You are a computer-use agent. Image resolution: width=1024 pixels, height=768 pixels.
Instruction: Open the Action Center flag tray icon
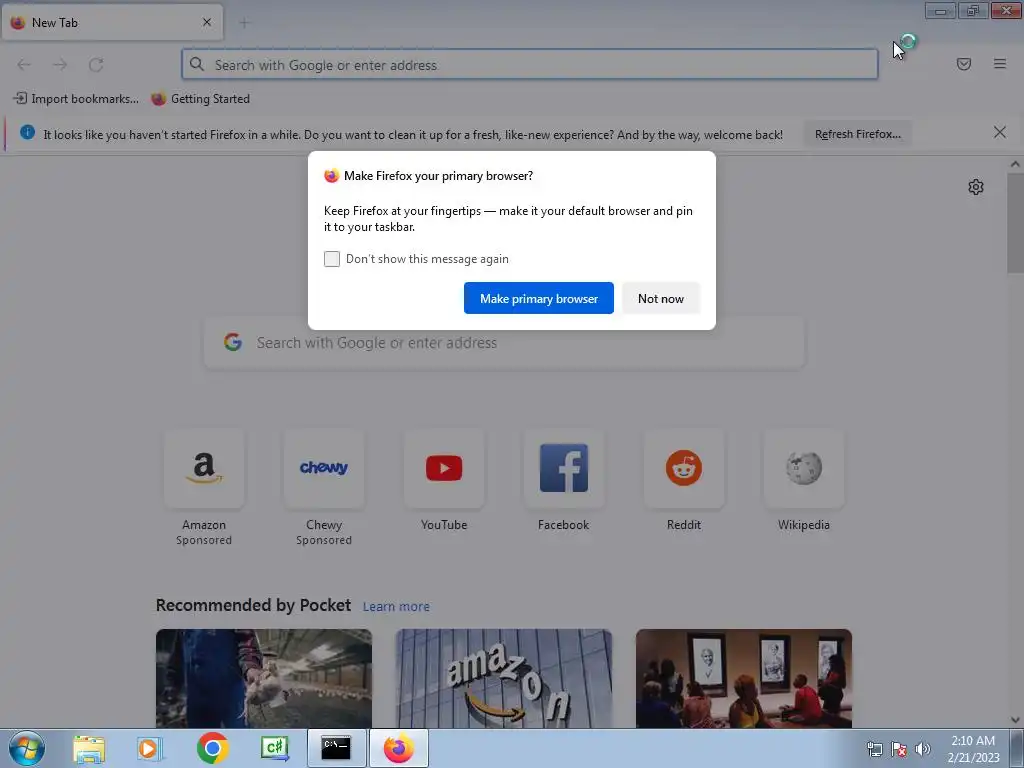(x=899, y=749)
